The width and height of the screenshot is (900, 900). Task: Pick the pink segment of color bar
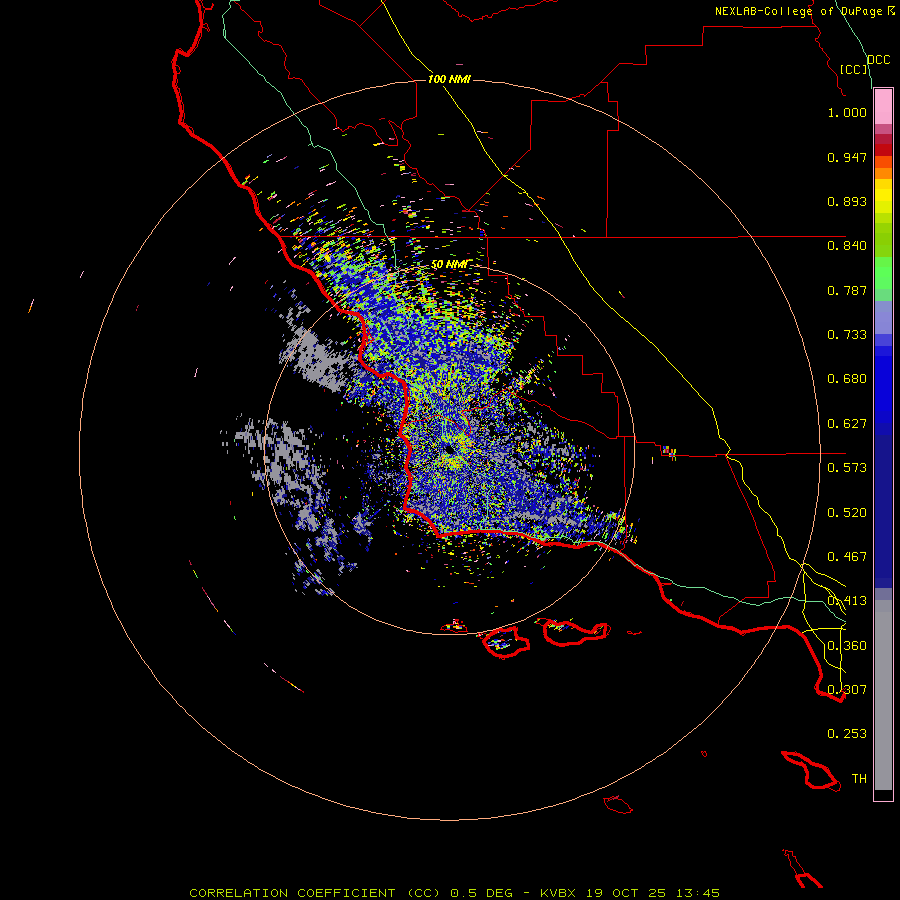[883, 107]
